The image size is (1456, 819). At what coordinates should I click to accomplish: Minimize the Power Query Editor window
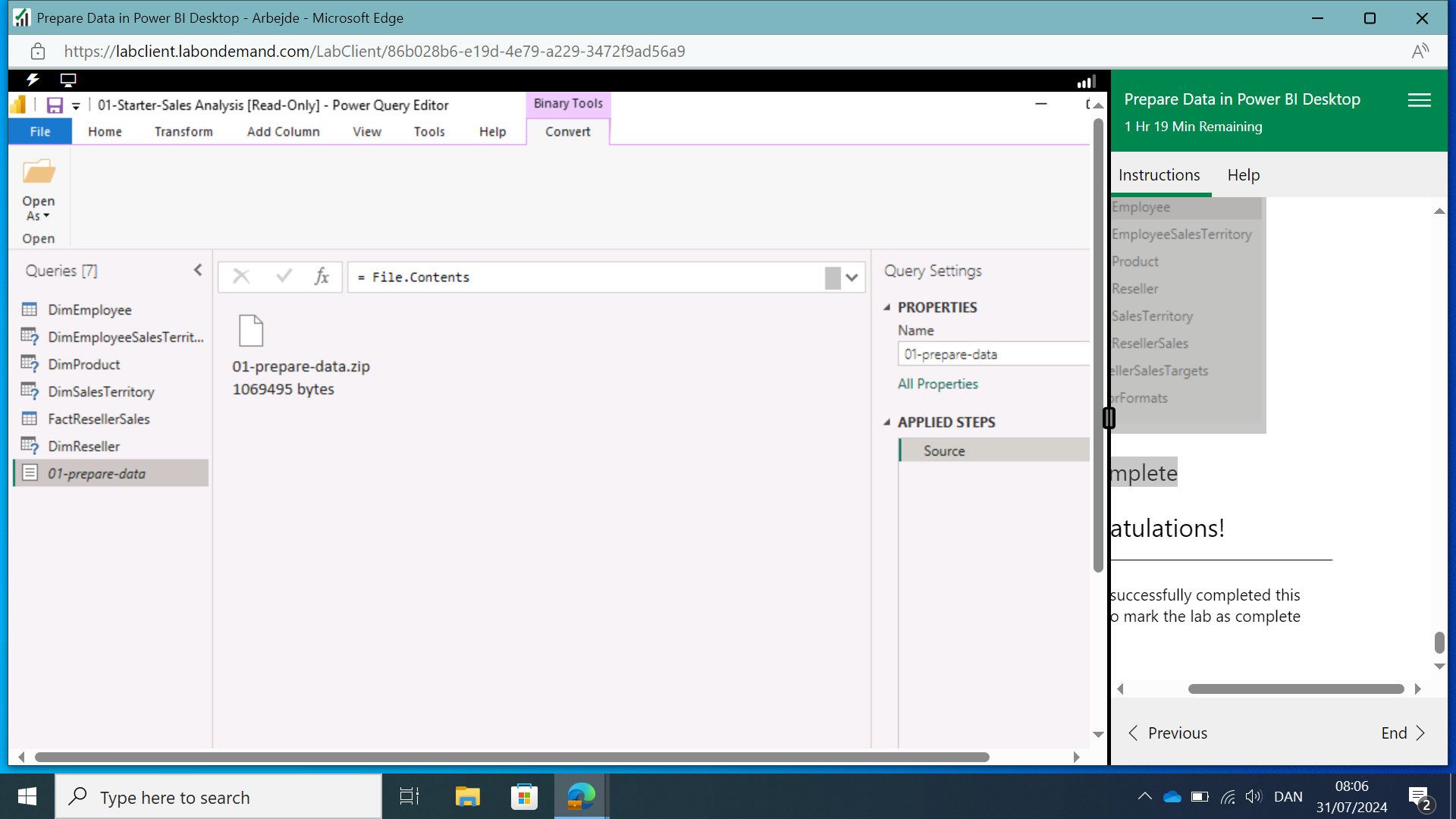(x=1041, y=104)
